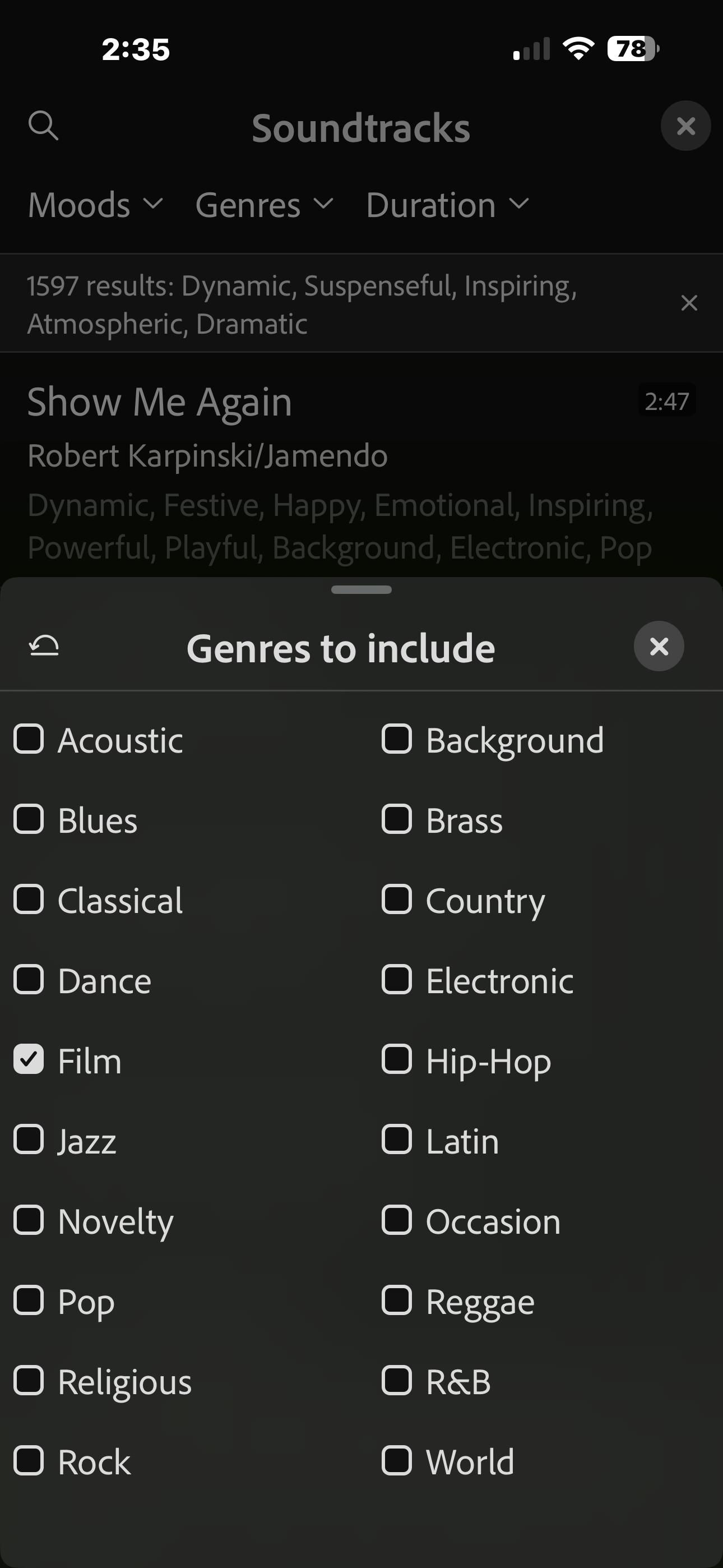Open the Show Me Again track
The image size is (723, 1568).
click(x=159, y=402)
